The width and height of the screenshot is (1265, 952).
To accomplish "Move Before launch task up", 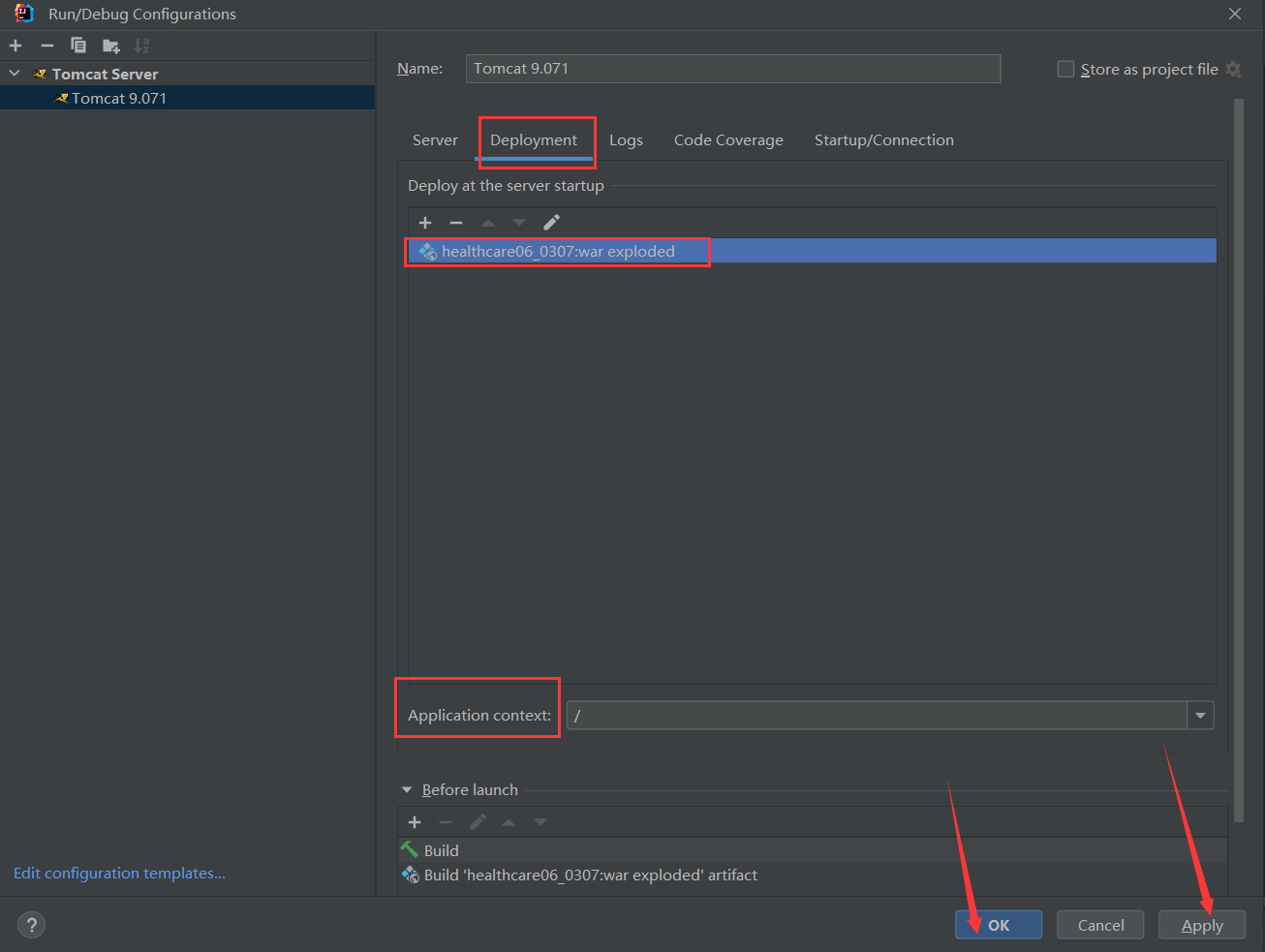I will pos(509,822).
